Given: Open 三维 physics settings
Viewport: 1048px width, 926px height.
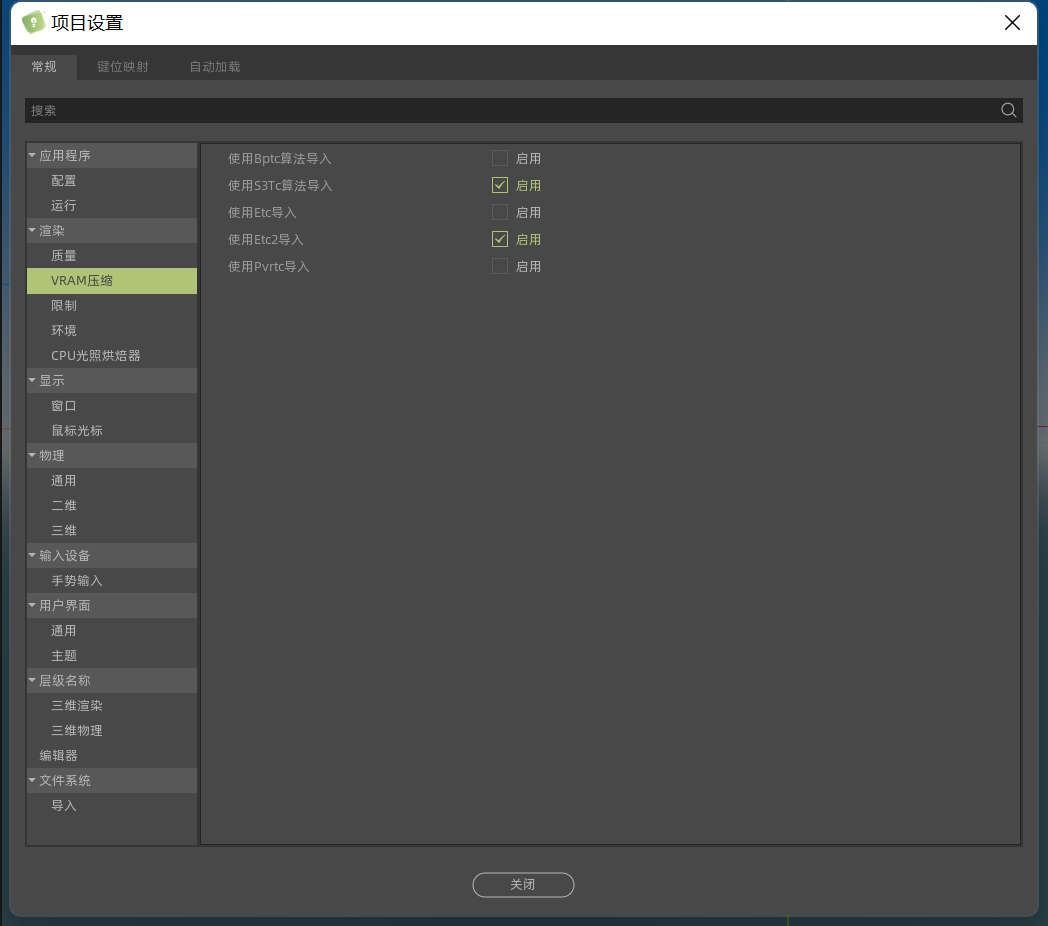Looking at the screenshot, I should 112,530.
